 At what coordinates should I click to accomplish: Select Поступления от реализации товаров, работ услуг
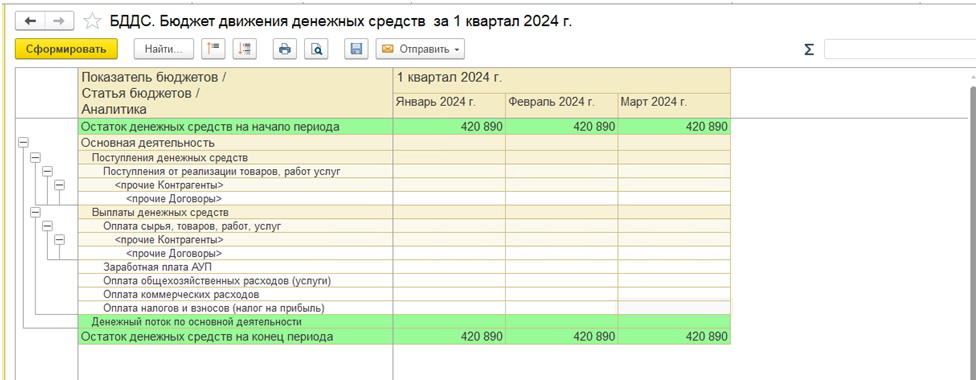tap(236, 171)
